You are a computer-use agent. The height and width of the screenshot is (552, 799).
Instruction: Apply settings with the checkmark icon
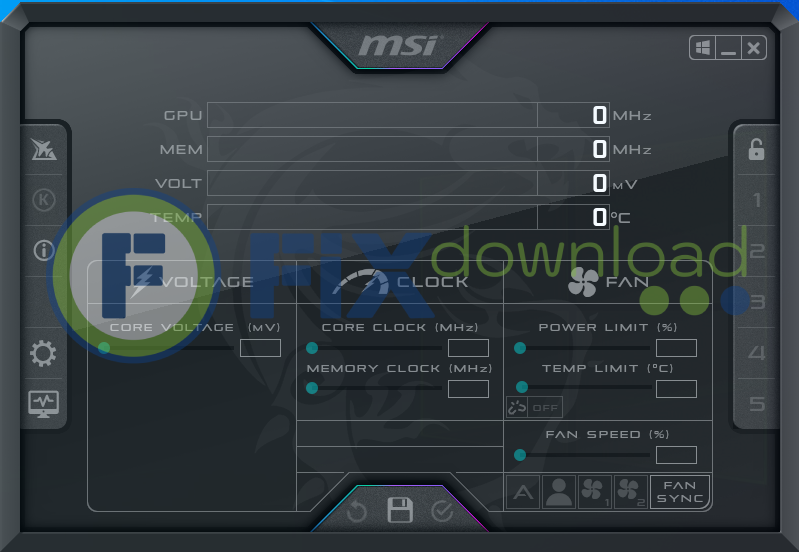pyautogui.click(x=441, y=512)
